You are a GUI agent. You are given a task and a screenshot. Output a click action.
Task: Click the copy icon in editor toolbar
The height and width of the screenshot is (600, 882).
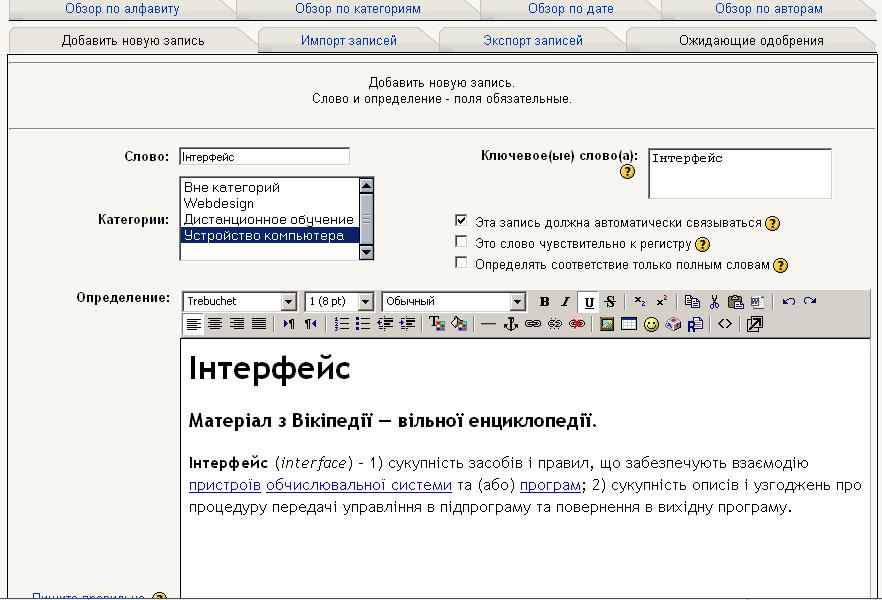pos(692,301)
